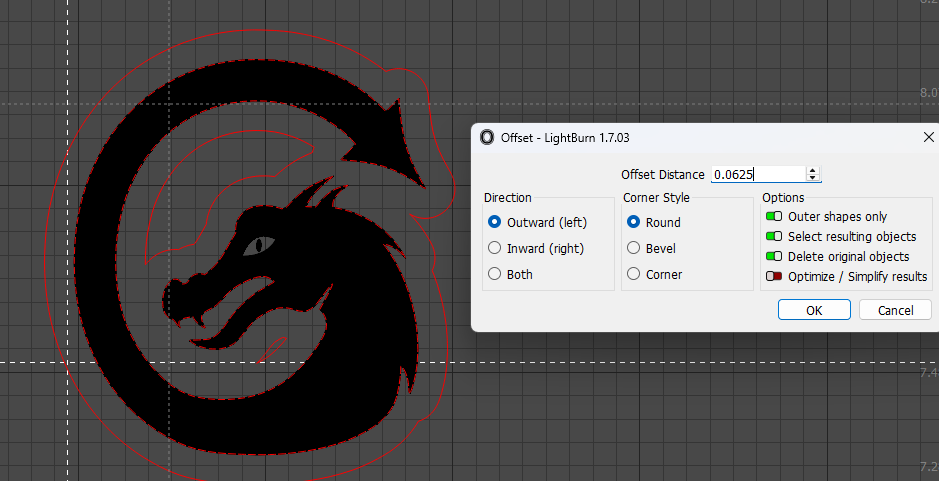Choose the Inward (right) direction option
The height and width of the screenshot is (481, 939).
click(x=494, y=248)
